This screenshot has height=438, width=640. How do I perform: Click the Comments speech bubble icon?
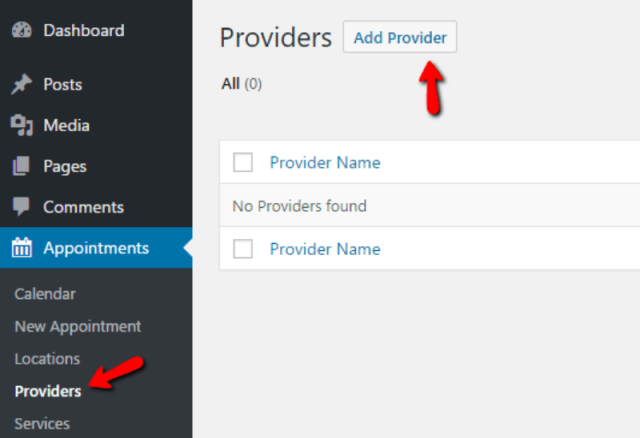point(21,208)
